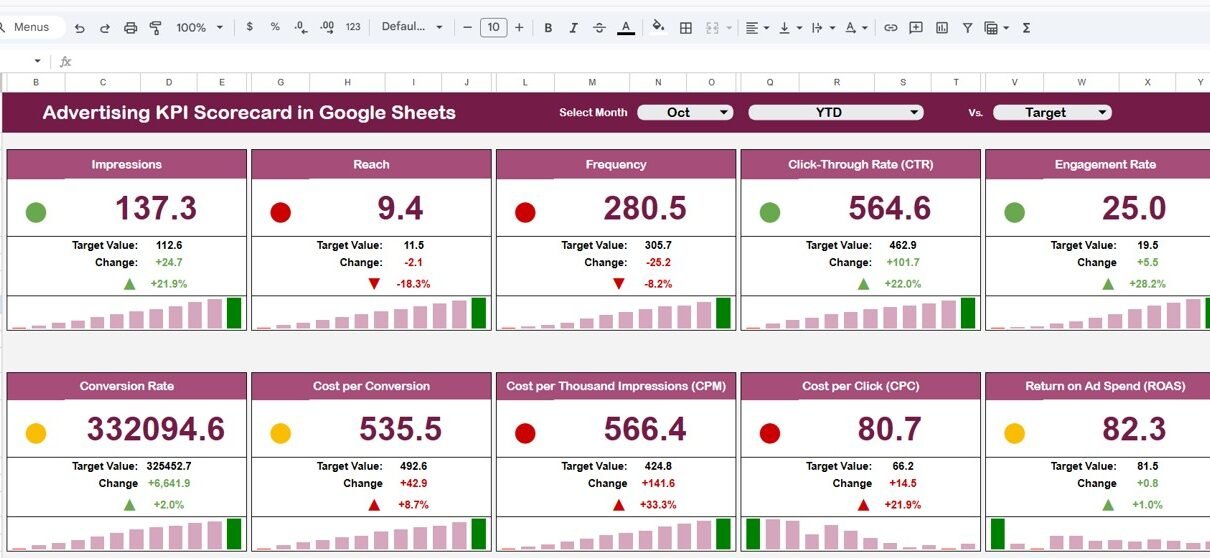Select the Paint format roller
This screenshot has height=558, width=1210.
pyautogui.click(x=155, y=28)
